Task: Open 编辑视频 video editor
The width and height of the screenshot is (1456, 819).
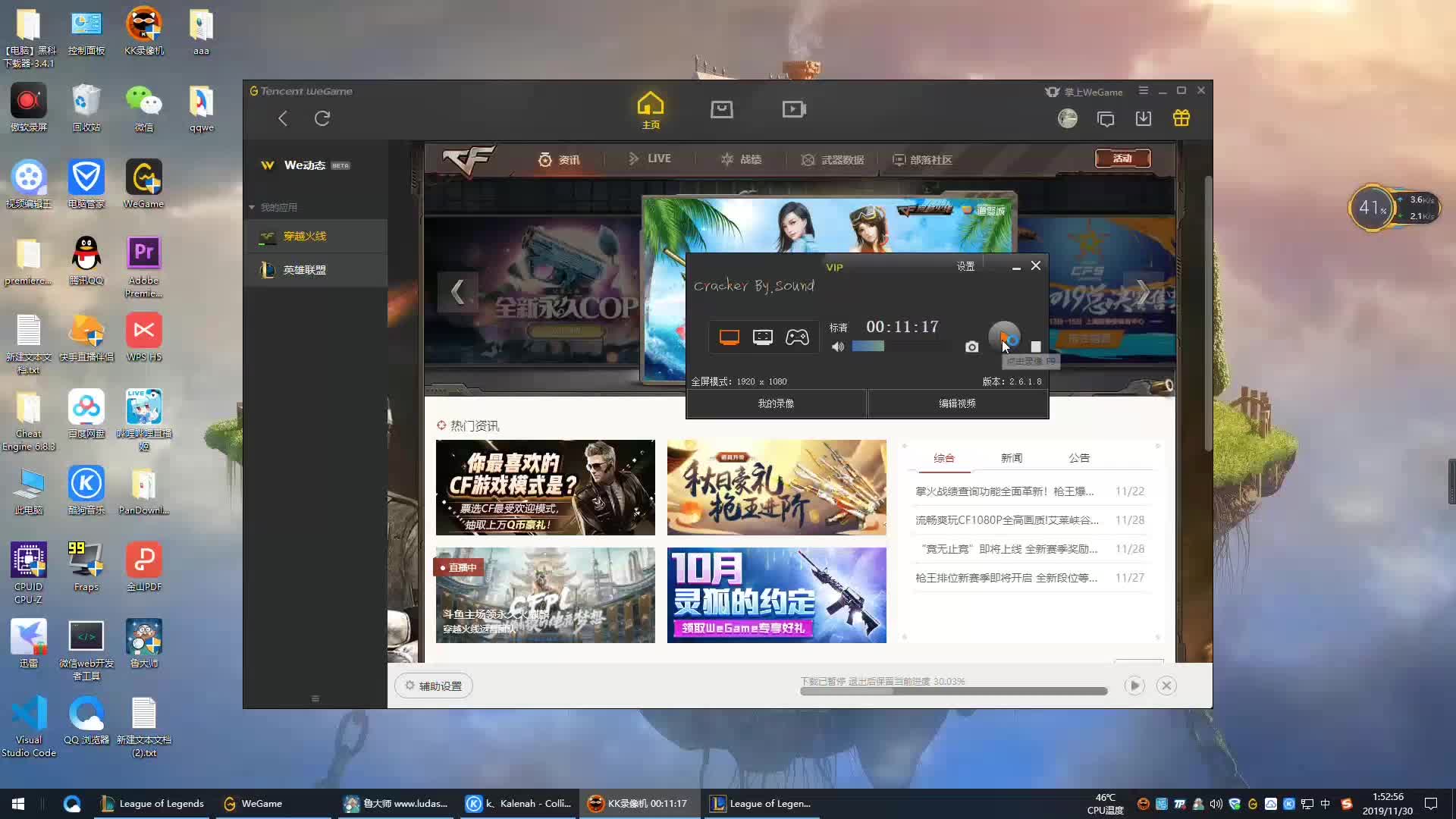Action: click(x=957, y=403)
